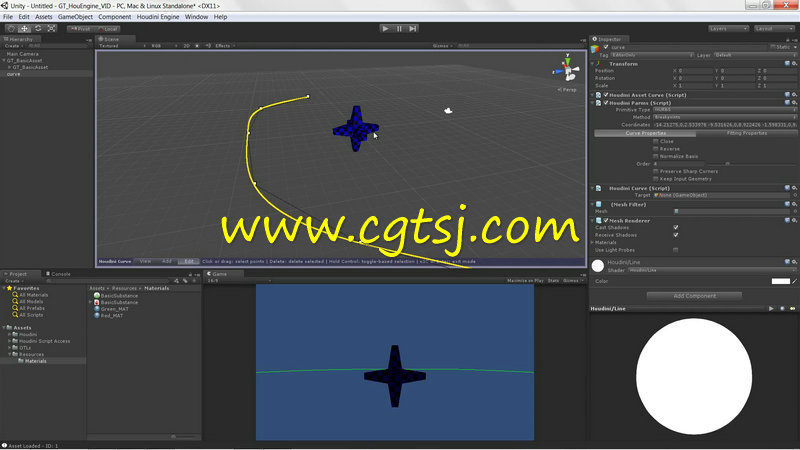The width and height of the screenshot is (800, 450).
Task: Click Houdini Curve Add mode button
Action: 167,261
